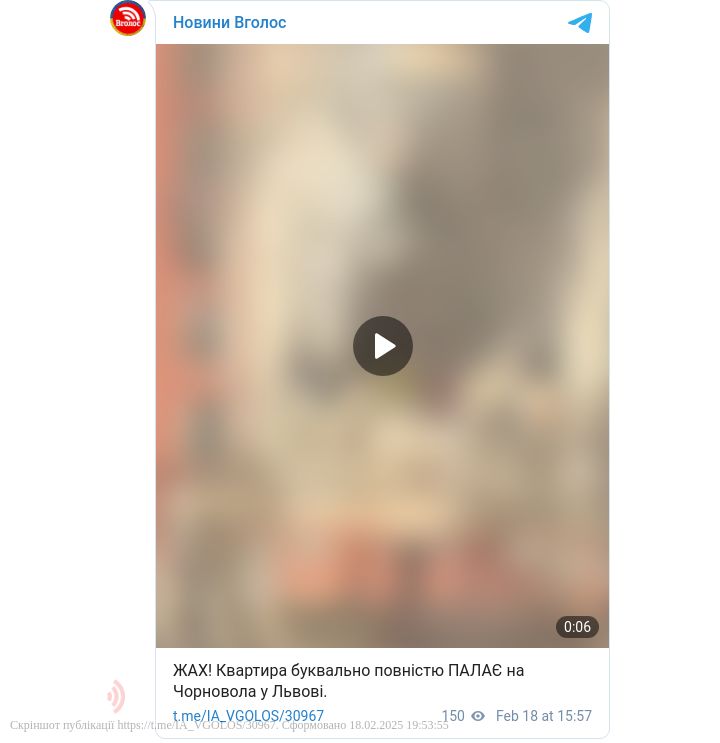The height and width of the screenshot is (743, 720).
Task: Click the caption line Чорновола у Львові
Action: pos(250,691)
